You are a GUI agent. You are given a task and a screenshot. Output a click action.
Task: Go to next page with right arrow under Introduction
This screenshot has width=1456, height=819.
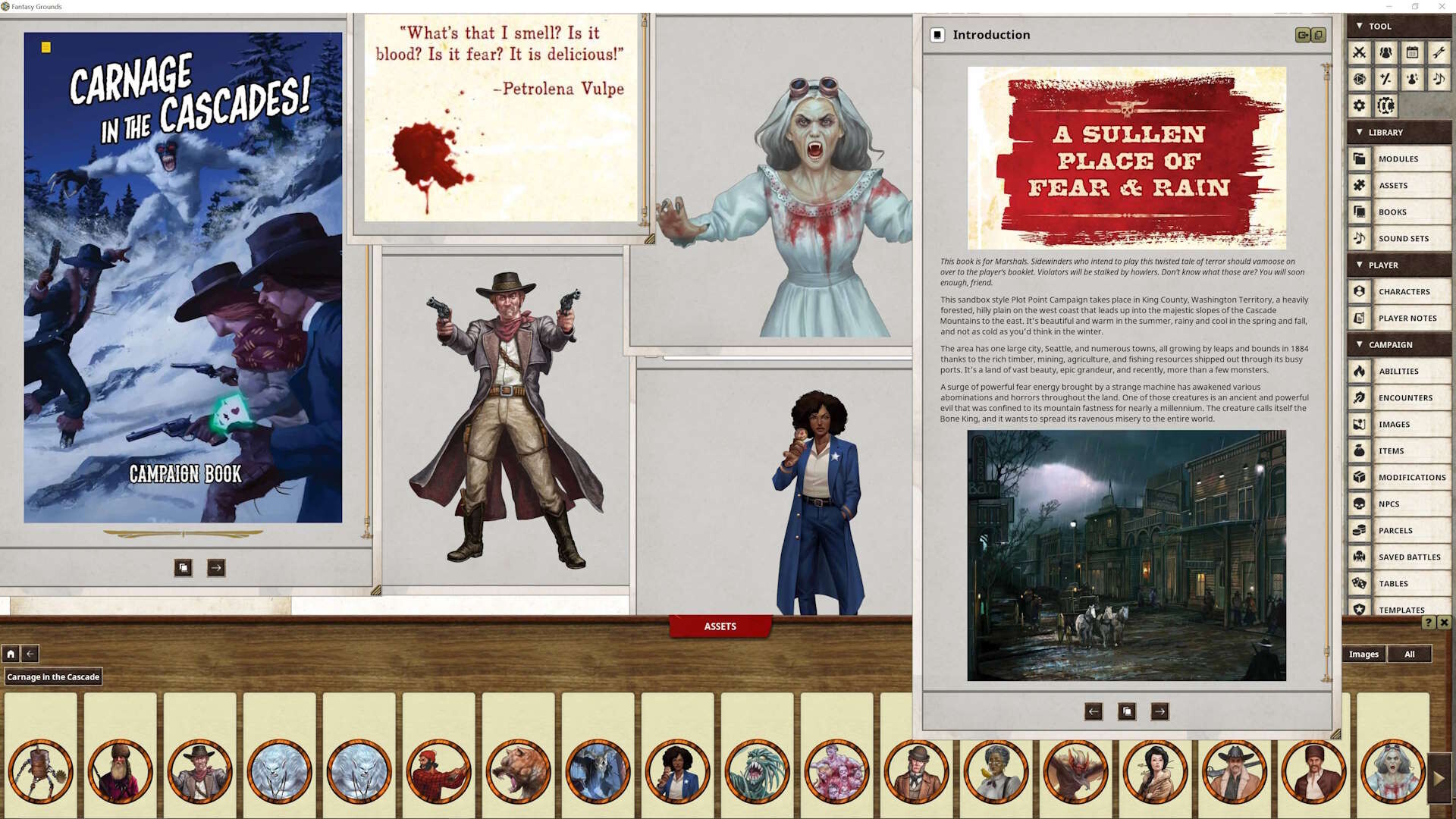1159,711
